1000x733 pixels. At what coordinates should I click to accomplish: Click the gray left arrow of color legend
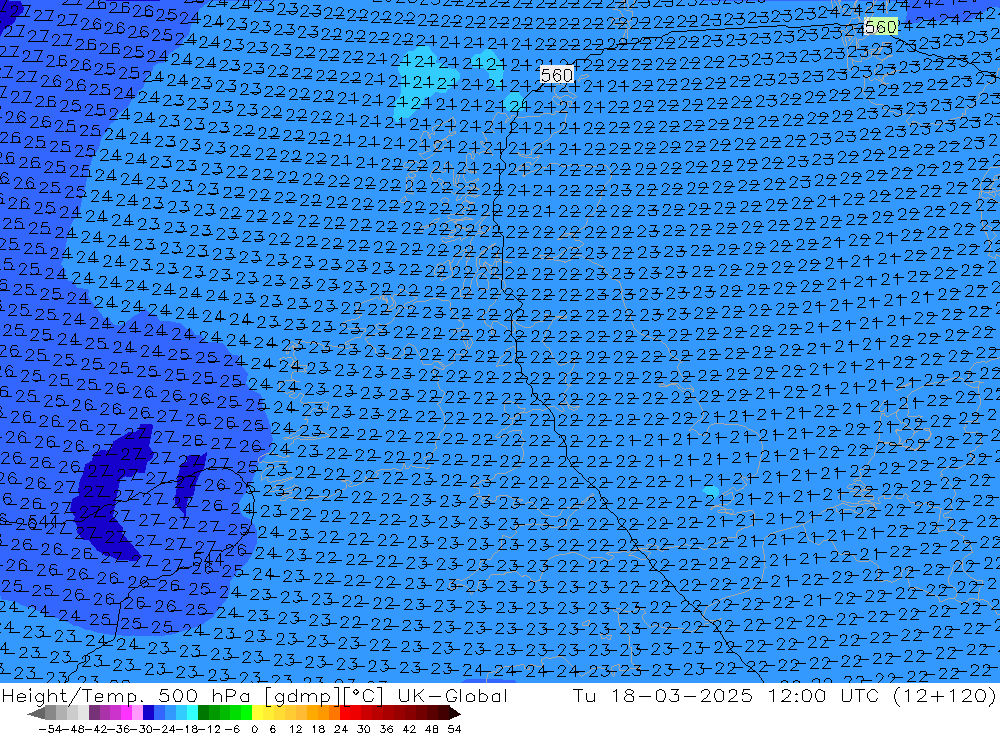[36, 714]
